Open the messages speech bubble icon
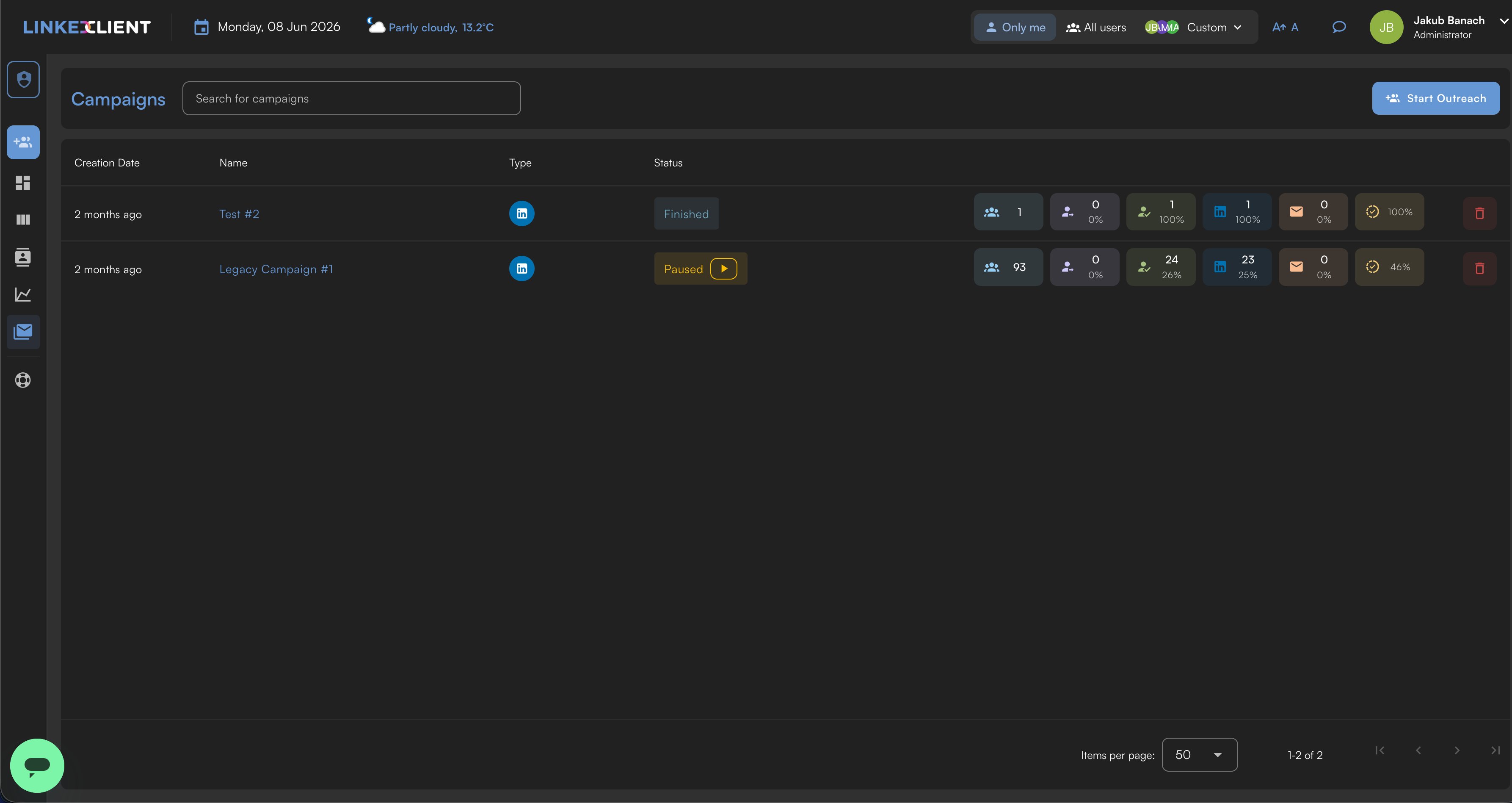The image size is (1512, 803). point(1339,27)
